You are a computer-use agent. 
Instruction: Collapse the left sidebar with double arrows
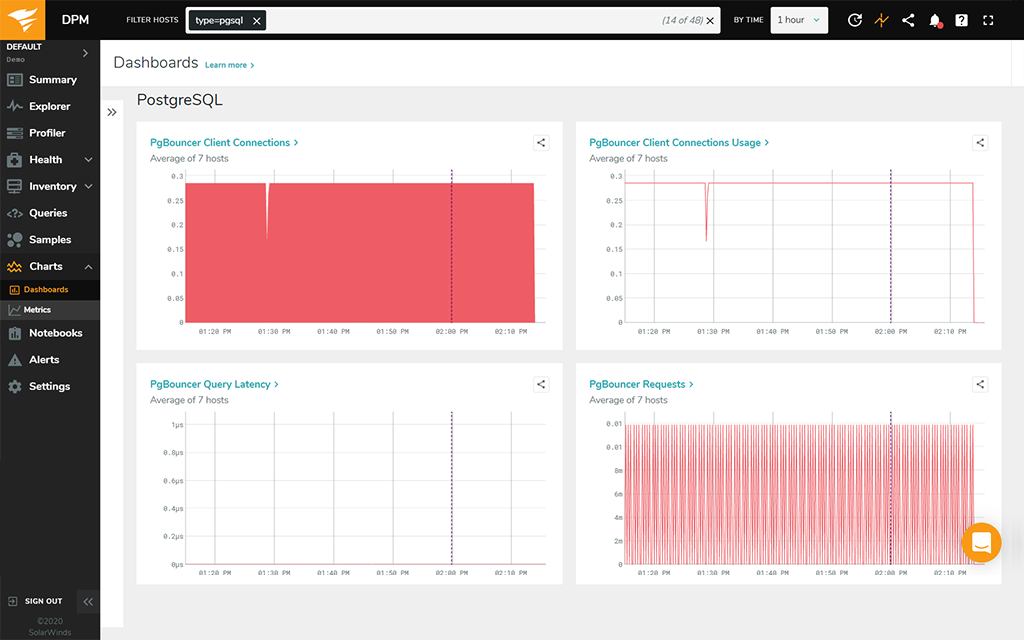coord(88,601)
